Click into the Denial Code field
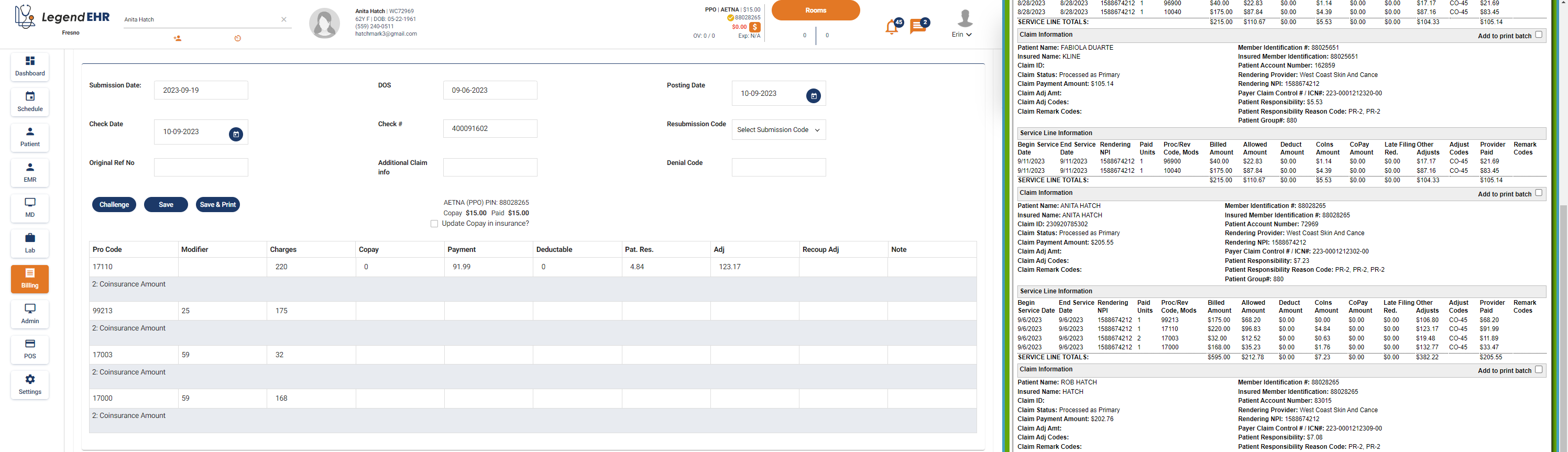Screen dimensions: 1568x452 click(778, 167)
